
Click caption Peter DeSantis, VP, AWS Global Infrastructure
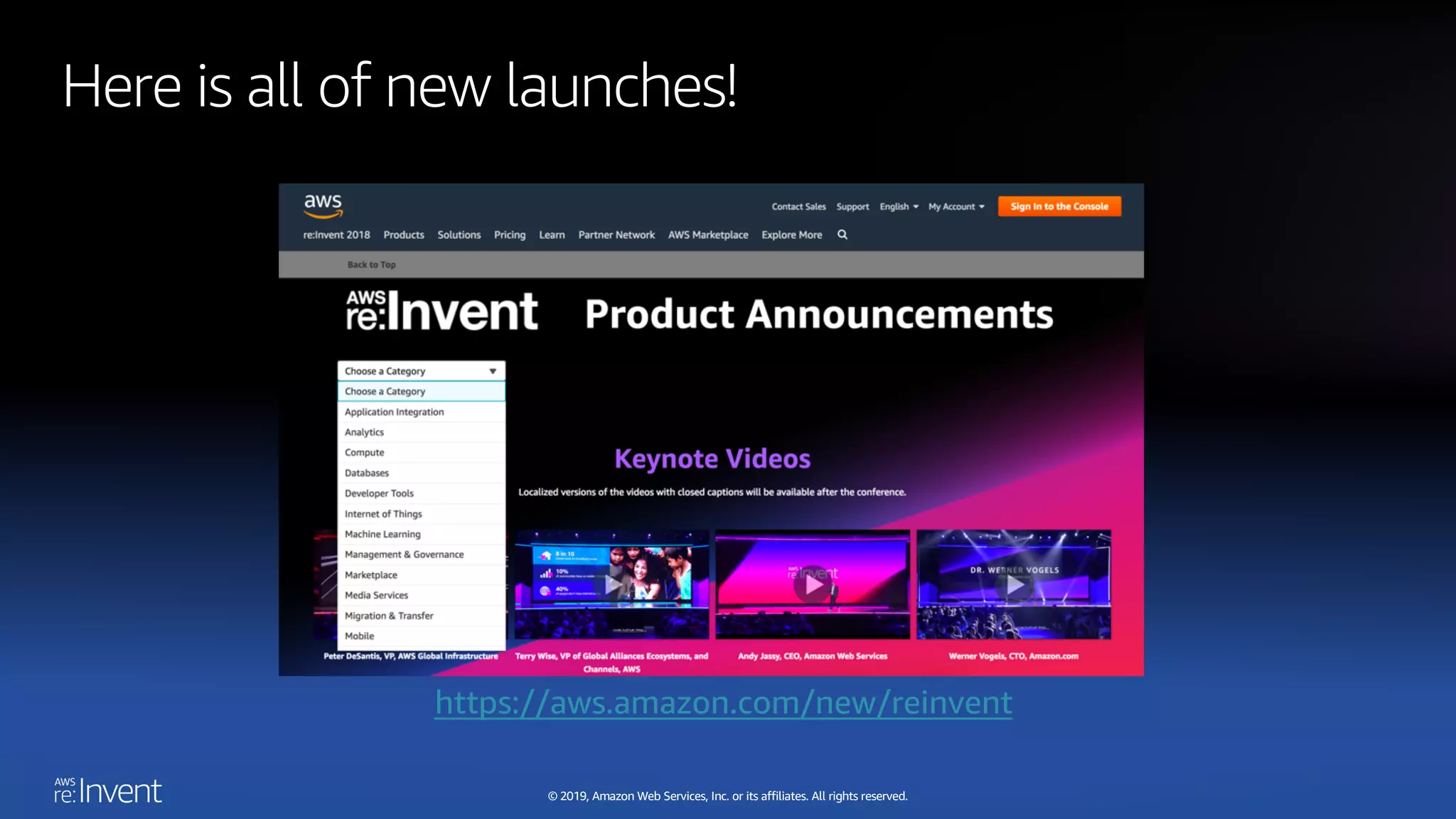(411, 656)
